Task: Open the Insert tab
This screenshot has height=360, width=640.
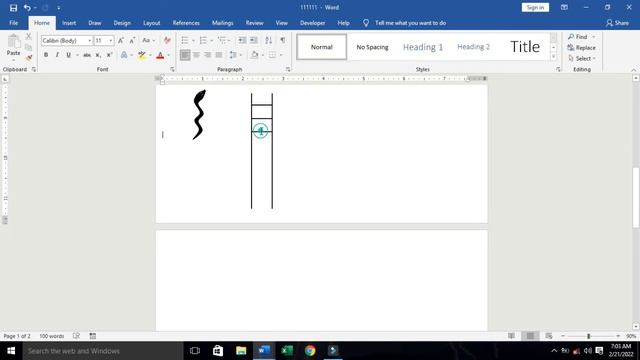Action: [69, 23]
